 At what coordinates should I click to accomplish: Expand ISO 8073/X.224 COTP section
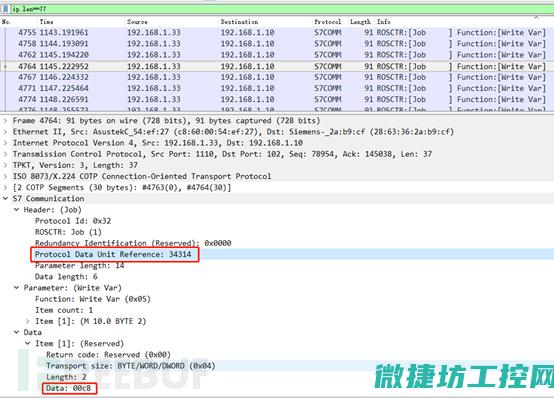pyautogui.click(x=5, y=176)
